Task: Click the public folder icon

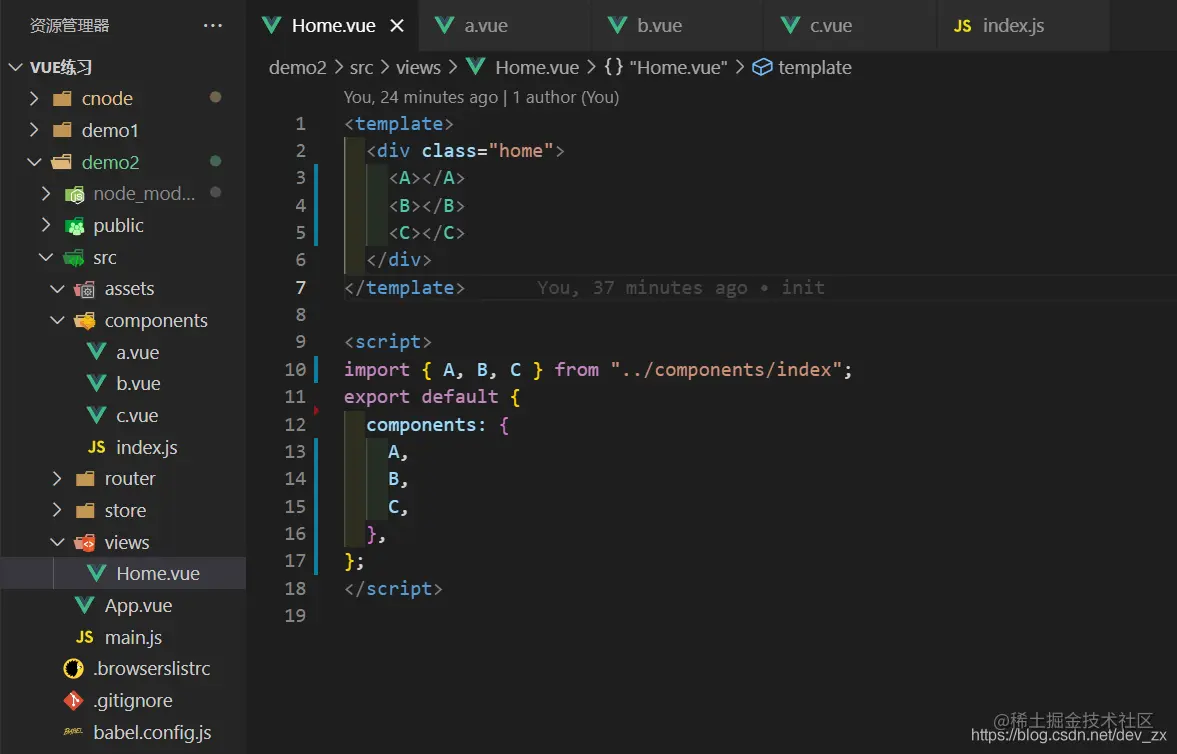Action: coord(74,226)
